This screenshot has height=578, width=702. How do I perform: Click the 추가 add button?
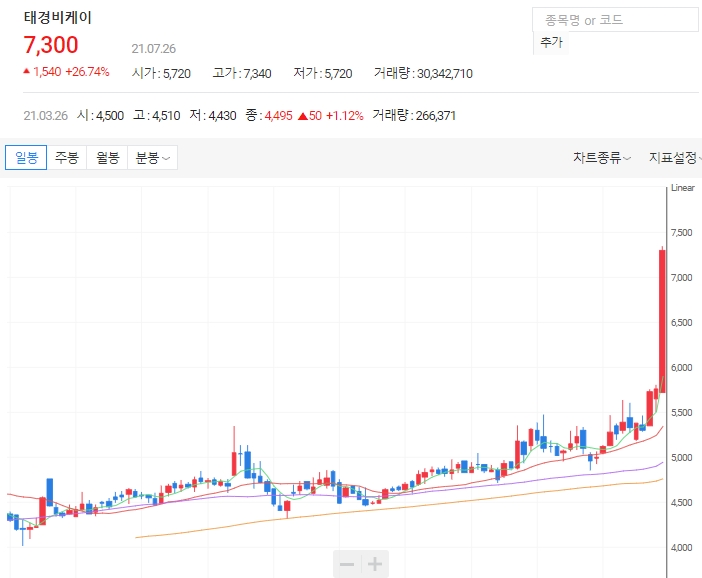pyautogui.click(x=551, y=43)
